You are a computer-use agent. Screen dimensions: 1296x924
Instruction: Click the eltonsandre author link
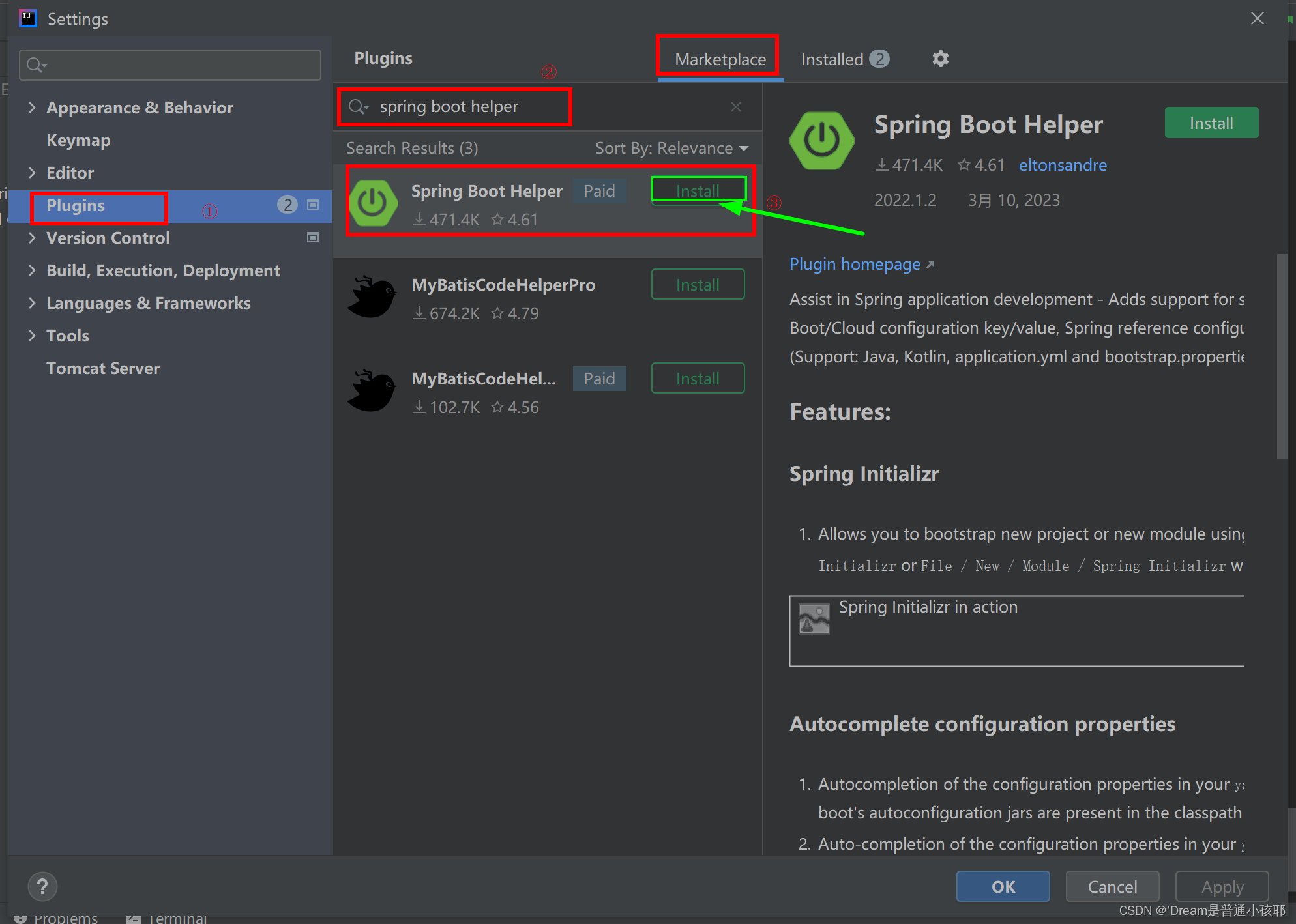tap(1063, 165)
